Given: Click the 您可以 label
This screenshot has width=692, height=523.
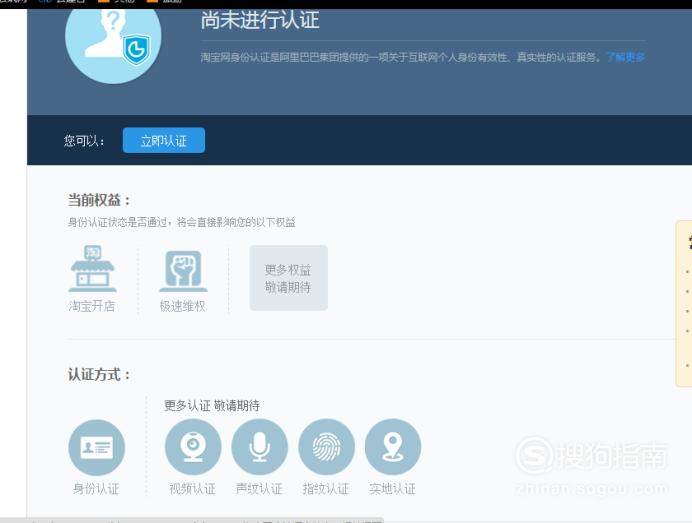Looking at the screenshot, I should pos(84,141).
